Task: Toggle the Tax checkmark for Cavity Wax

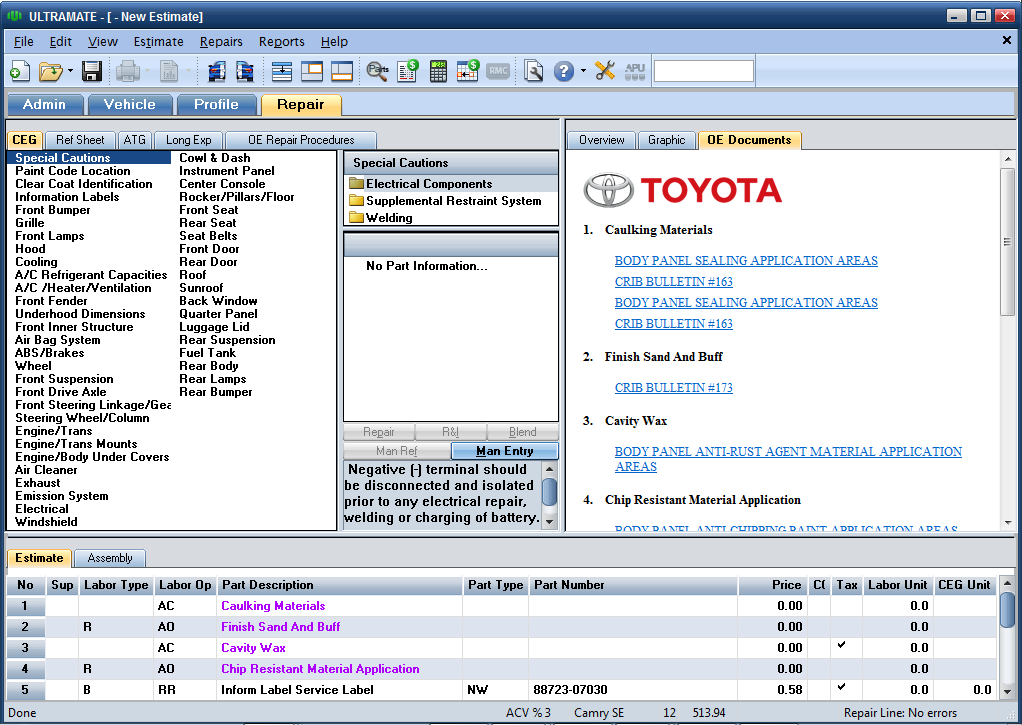Action: click(842, 645)
